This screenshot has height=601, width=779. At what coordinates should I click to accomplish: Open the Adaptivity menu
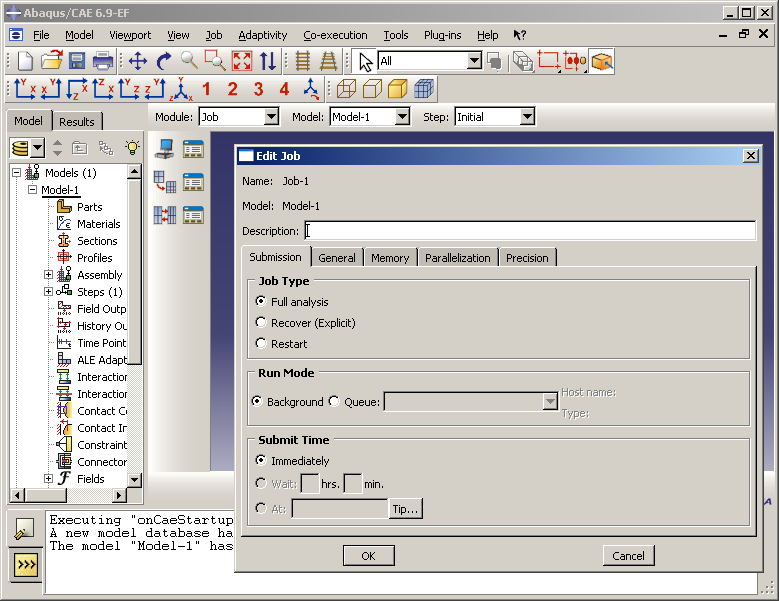(263, 35)
